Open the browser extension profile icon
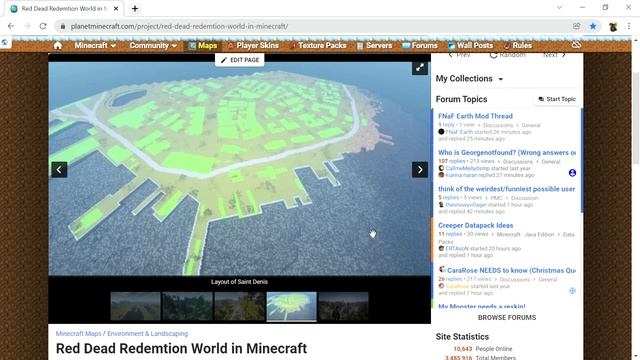This screenshot has height=360, width=640. 613,27
